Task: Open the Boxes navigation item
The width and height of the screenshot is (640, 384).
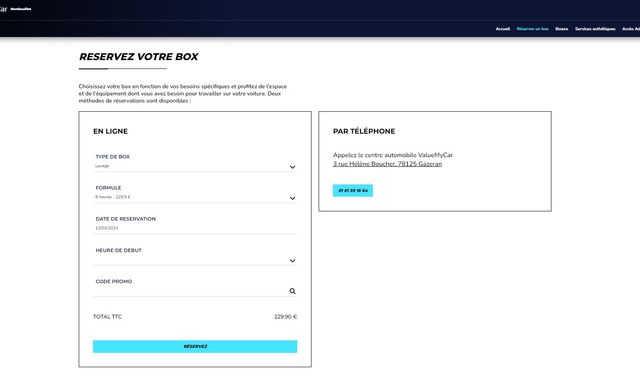Action: click(x=562, y=29)
